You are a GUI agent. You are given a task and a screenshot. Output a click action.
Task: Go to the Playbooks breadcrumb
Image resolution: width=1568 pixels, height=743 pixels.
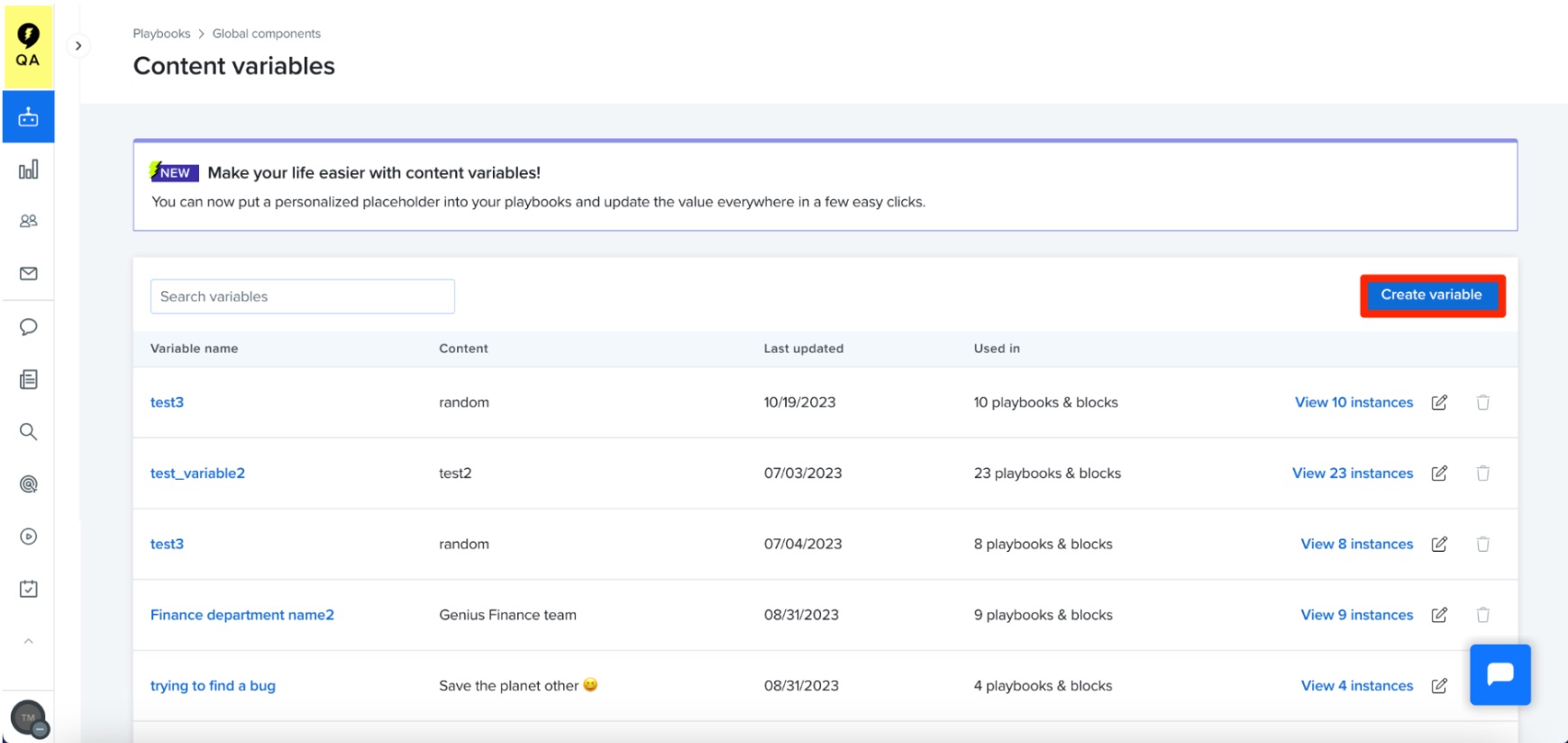[161, 33]
